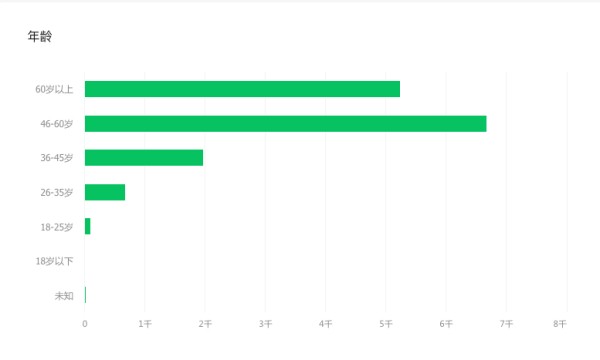Viewport: 600px width, 360px height.
Task: Select the 18-25岁 axis label
Action: pos(57,227)
